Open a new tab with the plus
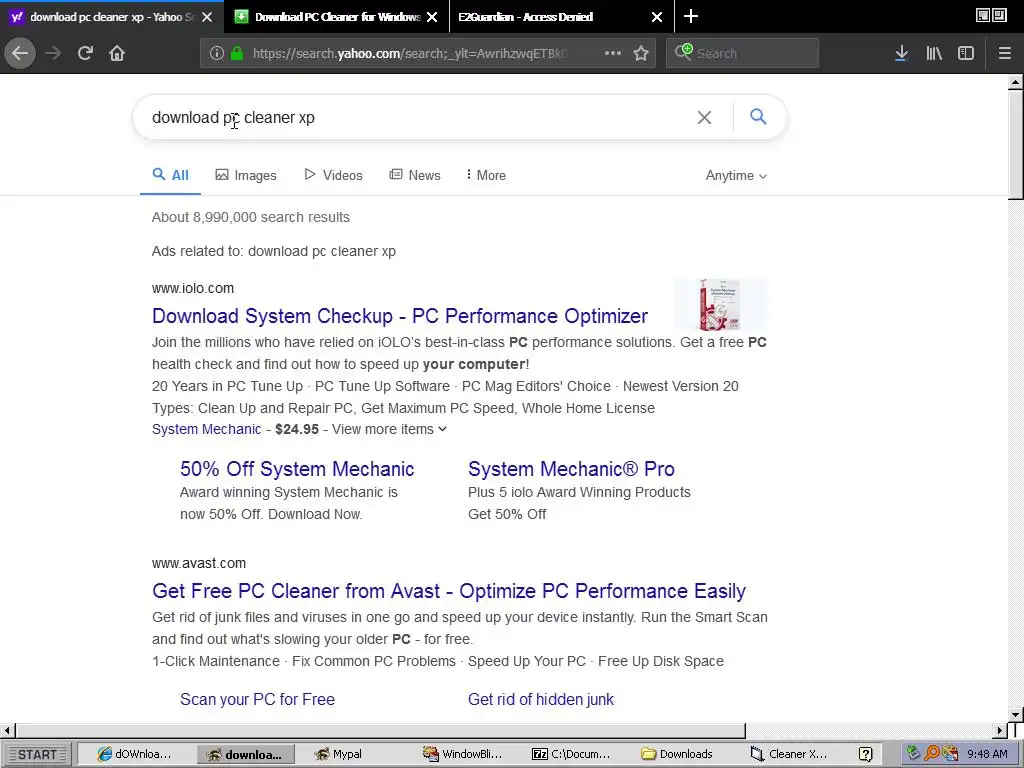Viewport: 1024px width, 768px height. pos(690,16)
